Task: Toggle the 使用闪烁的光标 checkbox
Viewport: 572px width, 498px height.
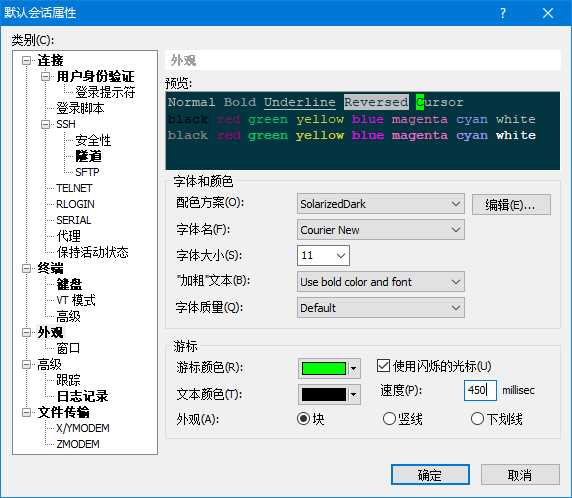Action: tap(383, 366)
